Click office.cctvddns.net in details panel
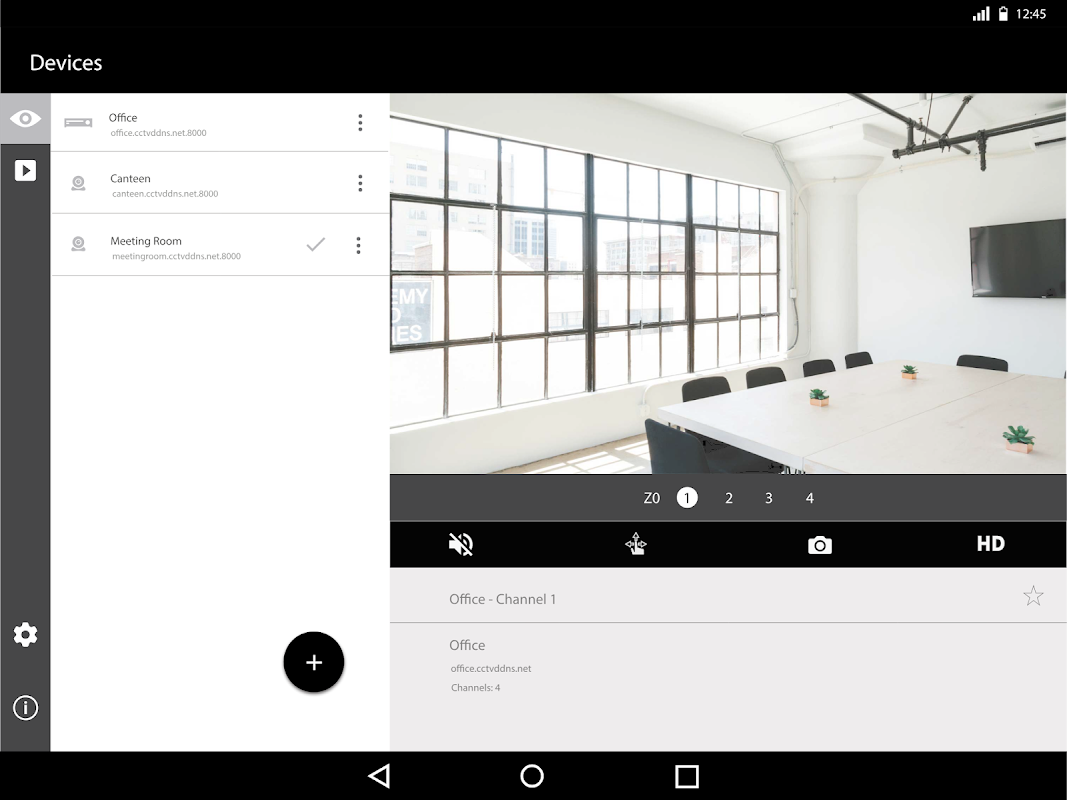 pyautogui.click(x=491, y=669)
